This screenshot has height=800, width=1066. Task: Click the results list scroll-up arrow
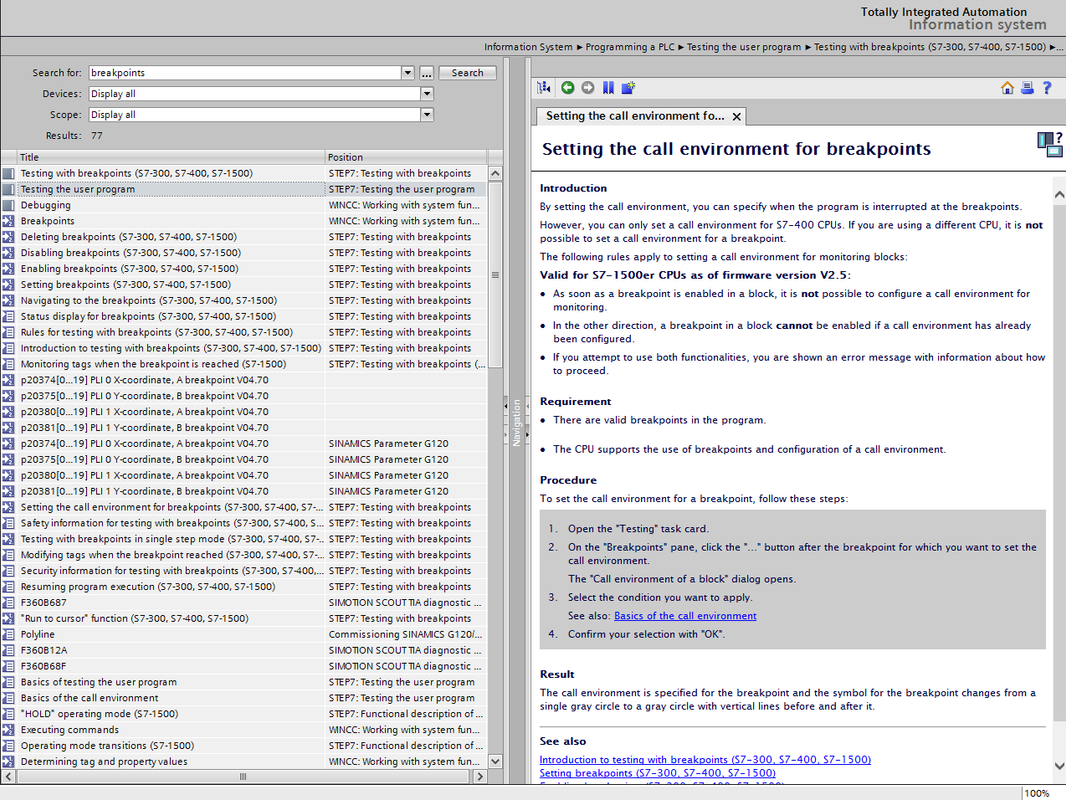(496, 174)
